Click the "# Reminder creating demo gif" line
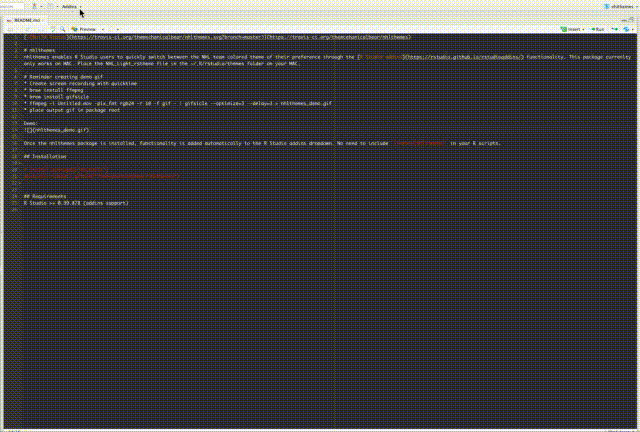640x432 pixels. pyautogui.click(x=63, y=77)
